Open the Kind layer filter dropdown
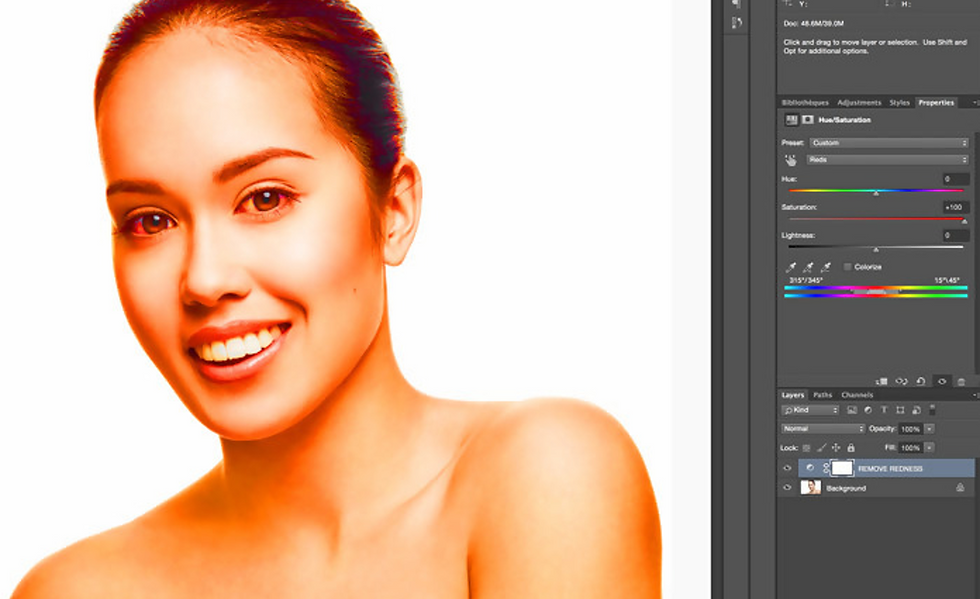980x599 pixels. coord(811,410)
